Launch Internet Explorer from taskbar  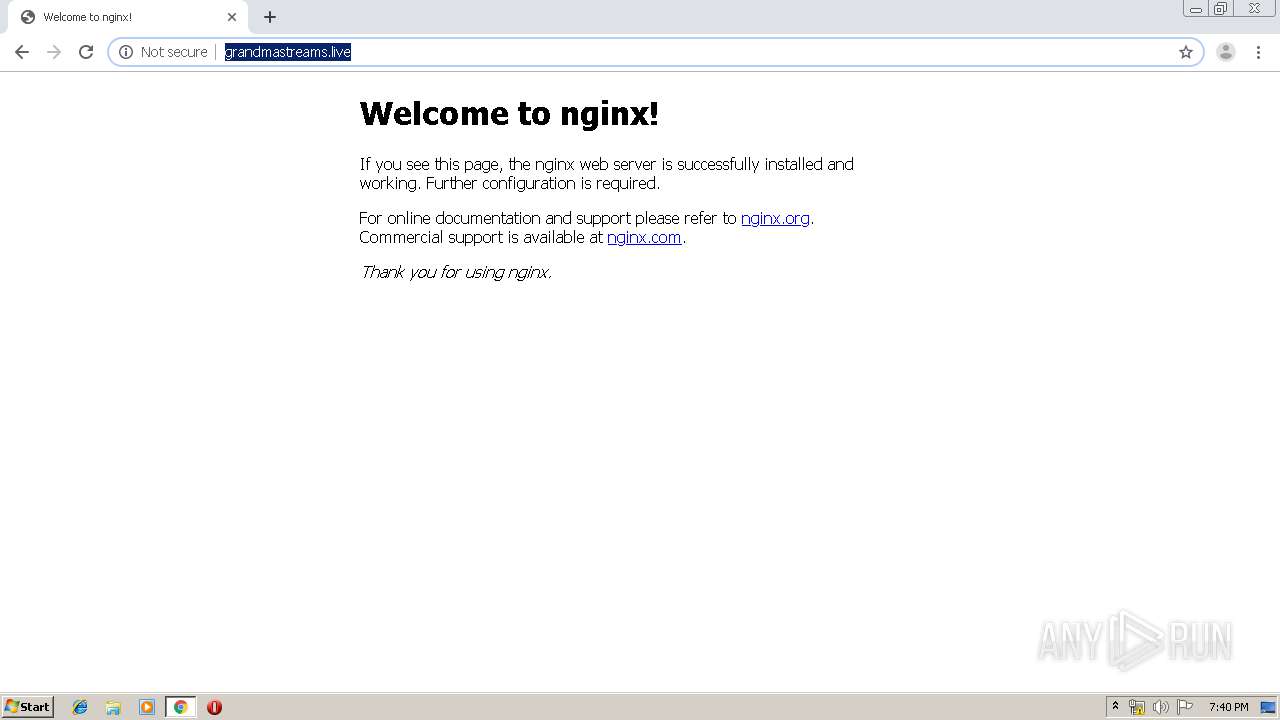[80, 707]
